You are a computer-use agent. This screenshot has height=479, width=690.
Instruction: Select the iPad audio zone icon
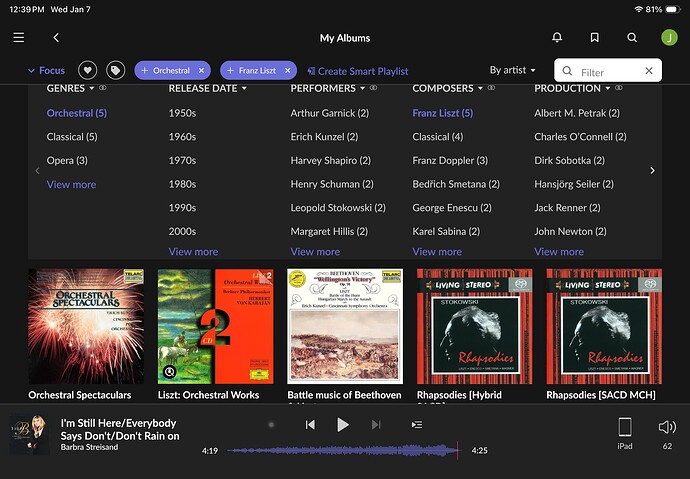pyautogui.click(x=625, y=427)
